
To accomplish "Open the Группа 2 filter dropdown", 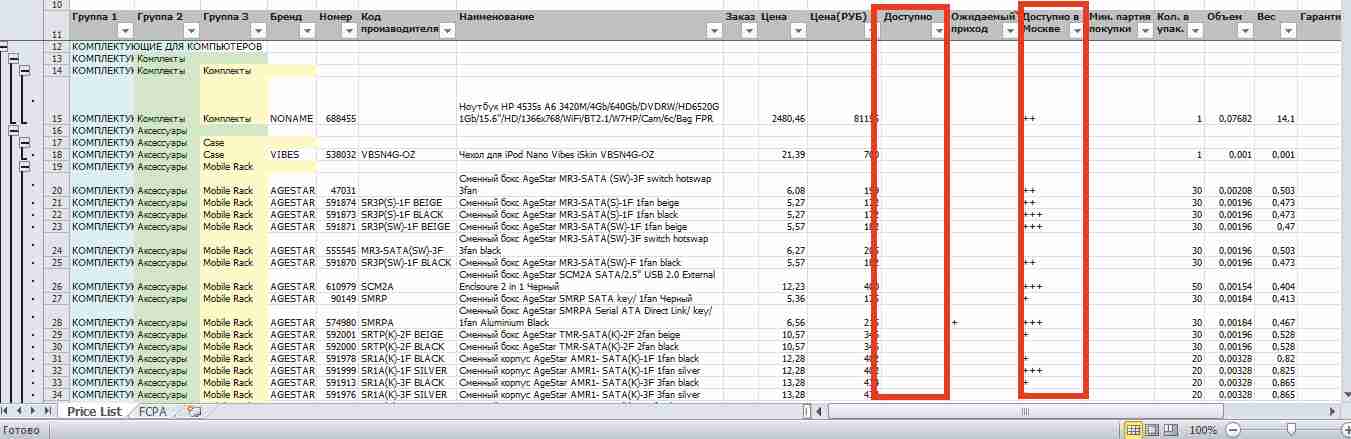I will 191,31.
